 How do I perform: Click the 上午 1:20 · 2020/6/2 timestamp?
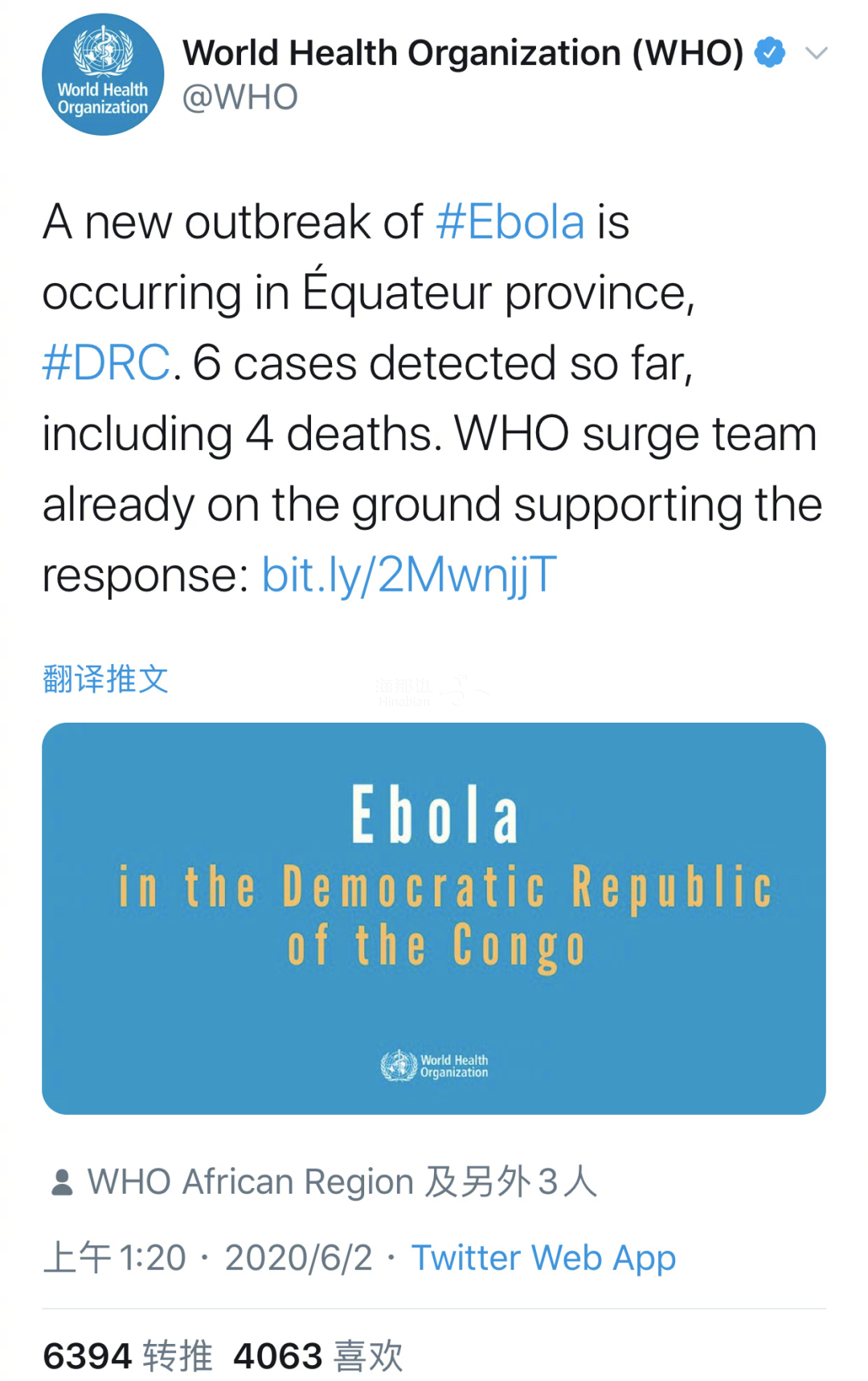pos(207,1258)
